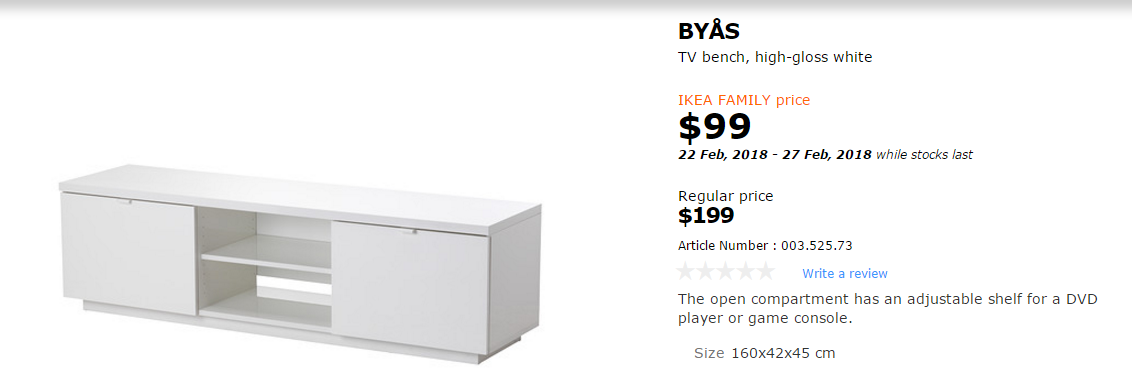This screenshot has width=1132, height=391.
Task: Click the open compartment description text
Action: coord(888,308)
